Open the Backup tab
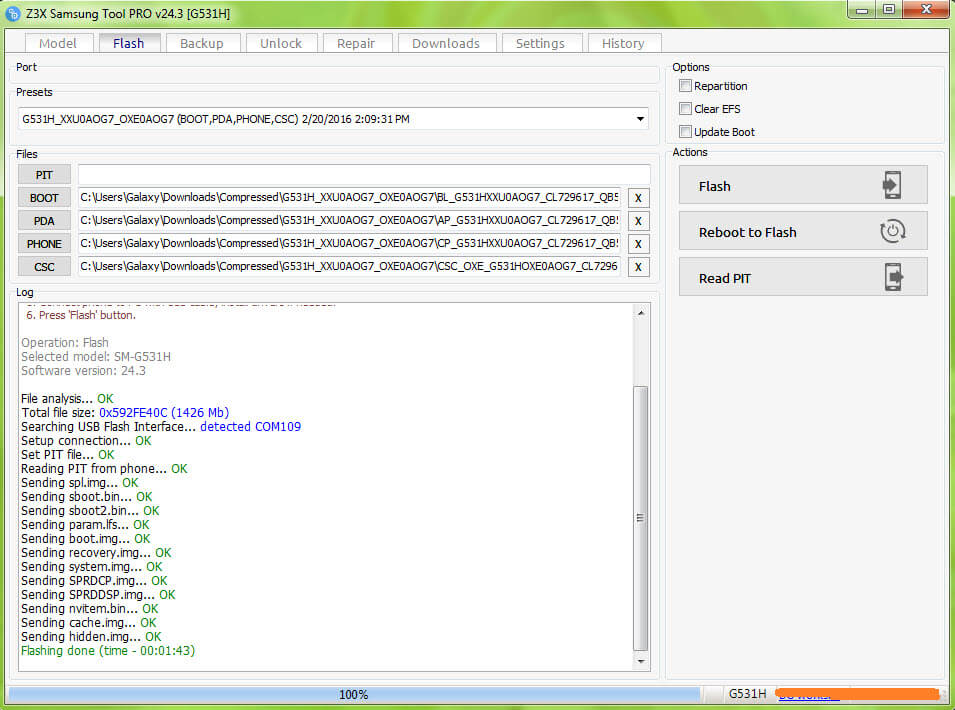 point(202,43)
